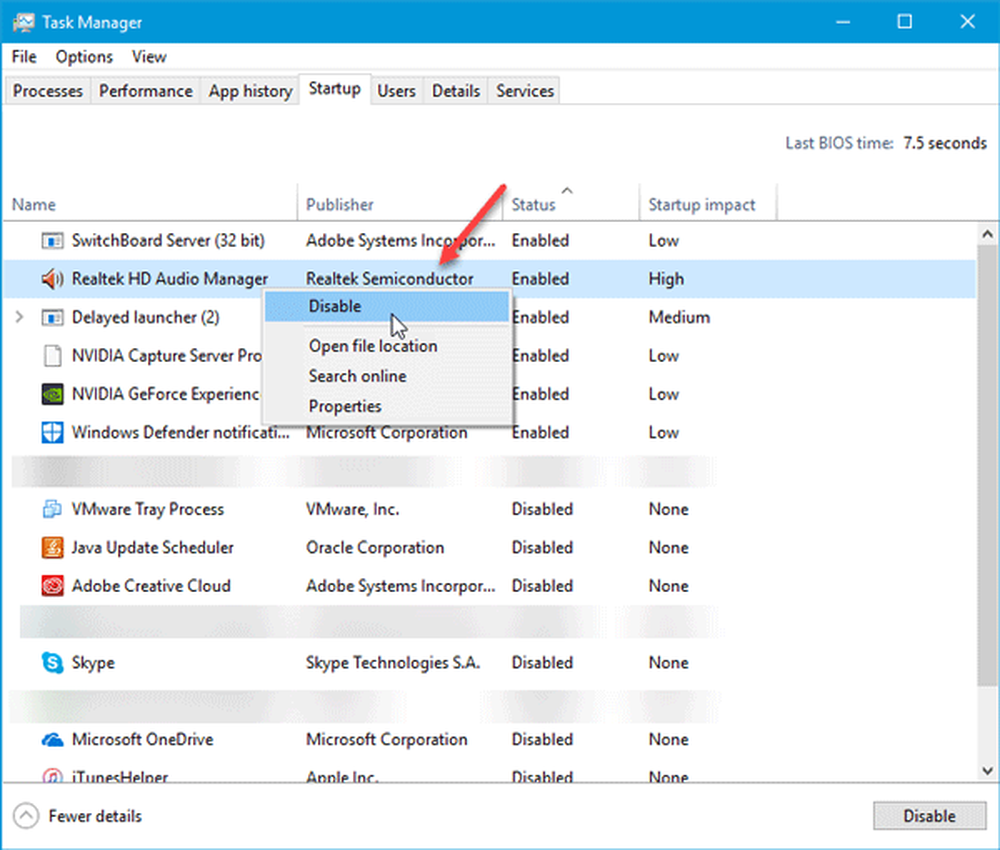This screenshot has width=1000, height=850.
Task: Click the Microsoft OneDrive cloud icon
Action: click(52, 740)
